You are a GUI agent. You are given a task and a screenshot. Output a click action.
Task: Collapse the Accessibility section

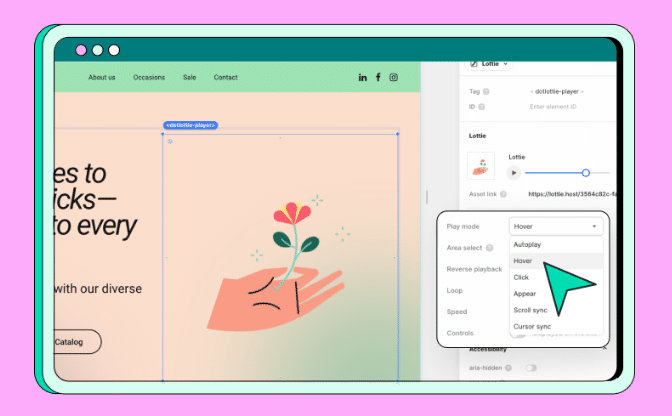point(604,349)
